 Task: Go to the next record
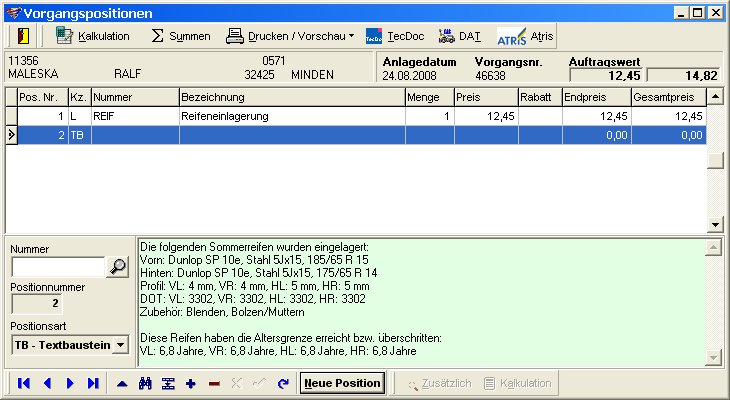[x=70, y=383]
